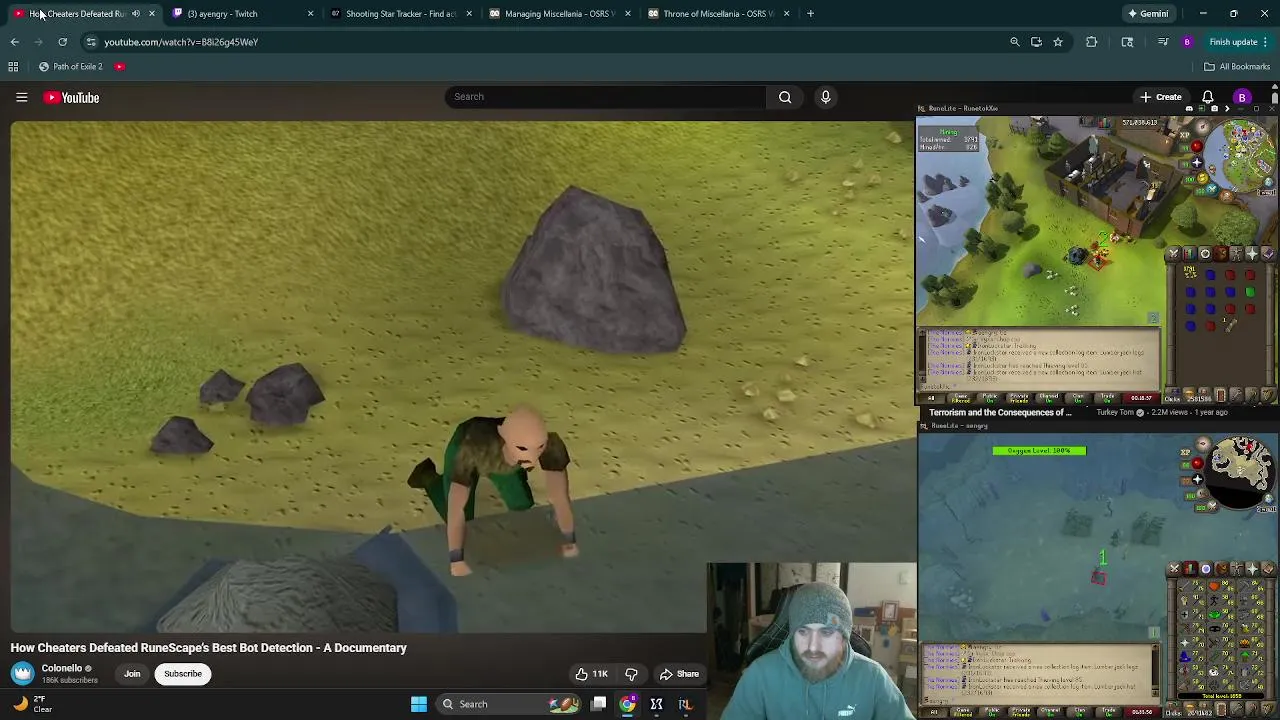Screen dimensions: 1280x720
Task: Click compass in bottom RuneLite window
Action: pos(1204,444)
